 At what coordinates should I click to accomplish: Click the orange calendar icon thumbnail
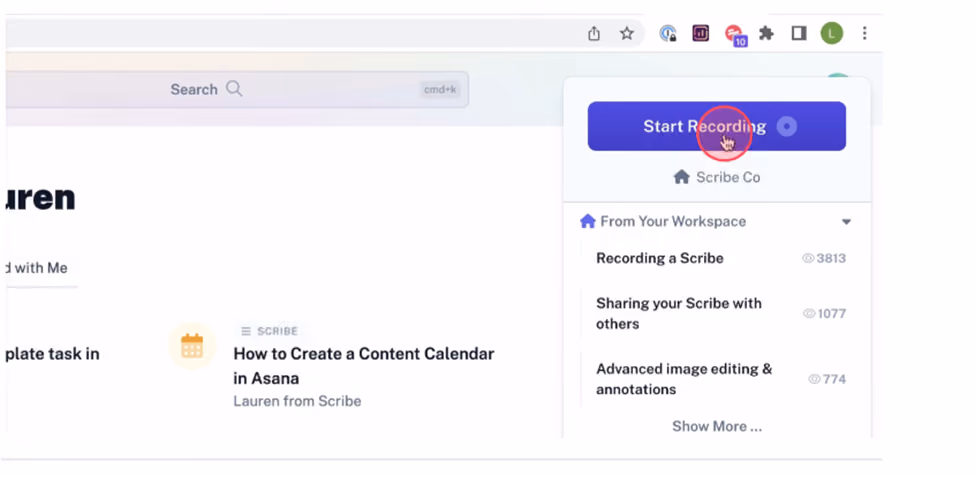pos(192,345)
